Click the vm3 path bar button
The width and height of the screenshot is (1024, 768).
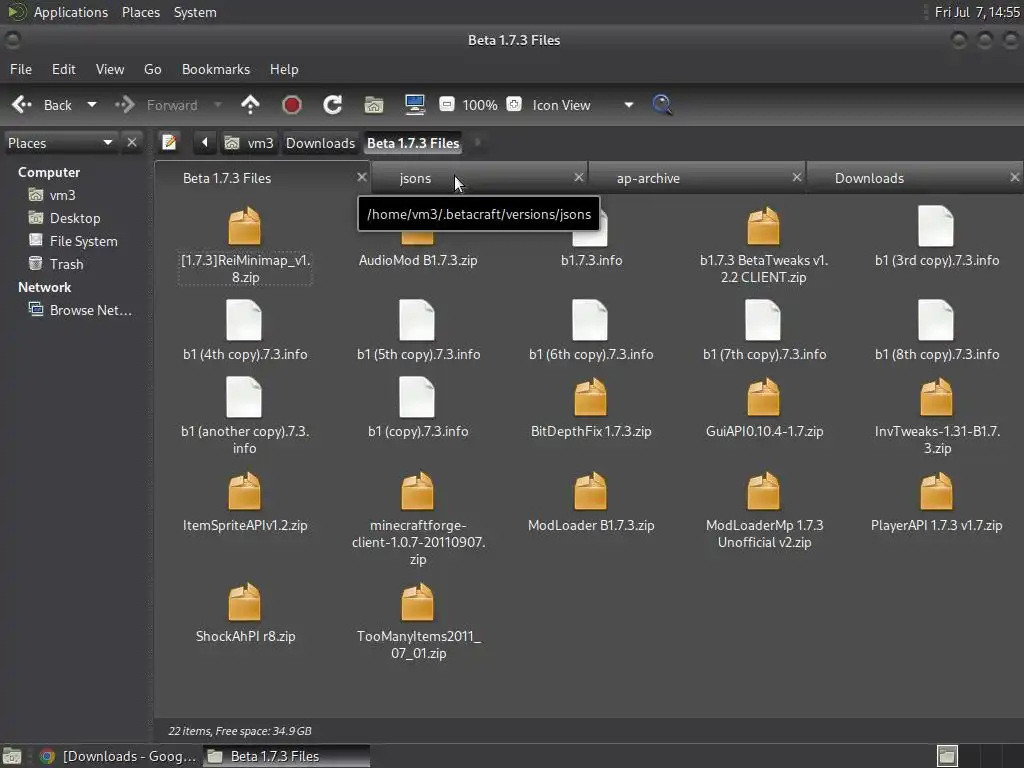pyautogui.click(x=249, y=143)
